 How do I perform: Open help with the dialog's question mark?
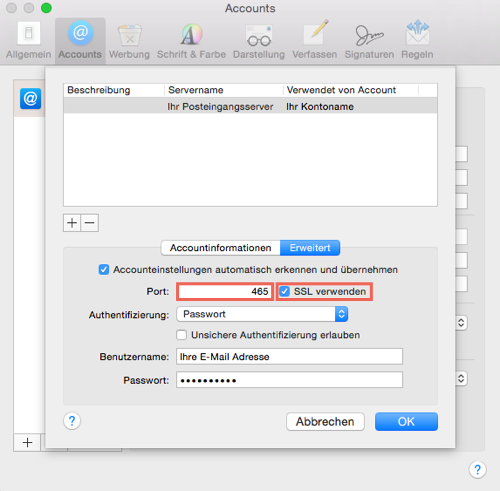[72, 421]
